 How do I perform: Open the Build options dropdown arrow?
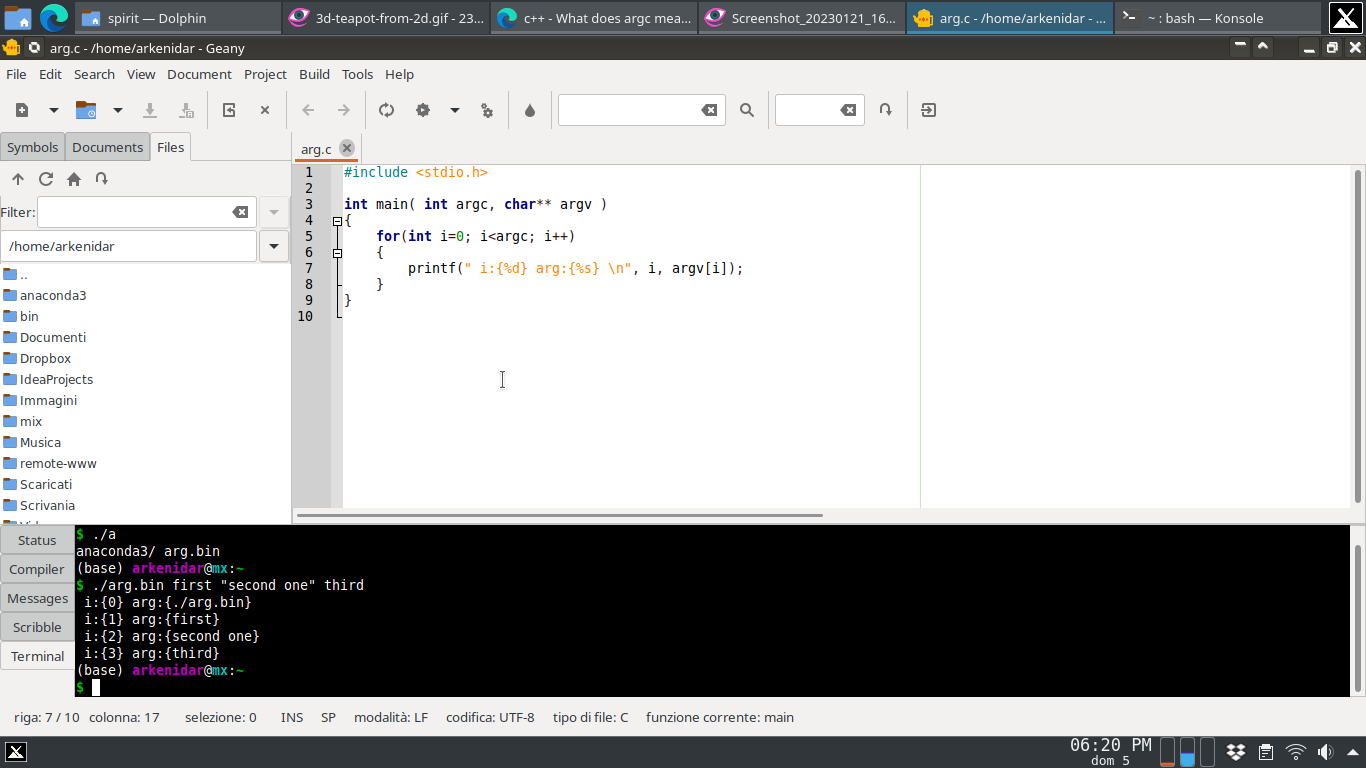[x=455, y=110]
